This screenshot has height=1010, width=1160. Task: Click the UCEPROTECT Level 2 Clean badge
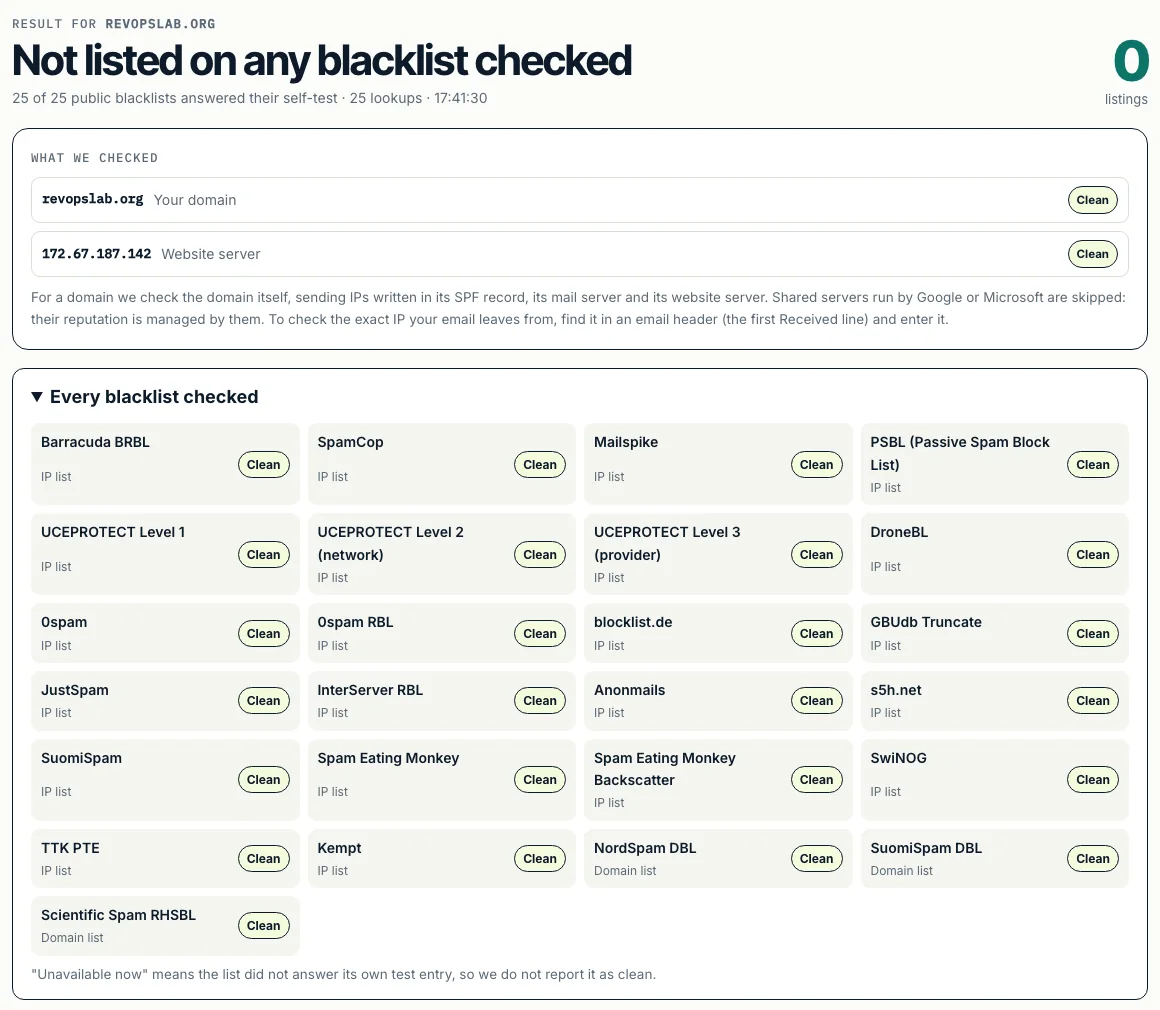pyautogui.click(x=539, y=555)
